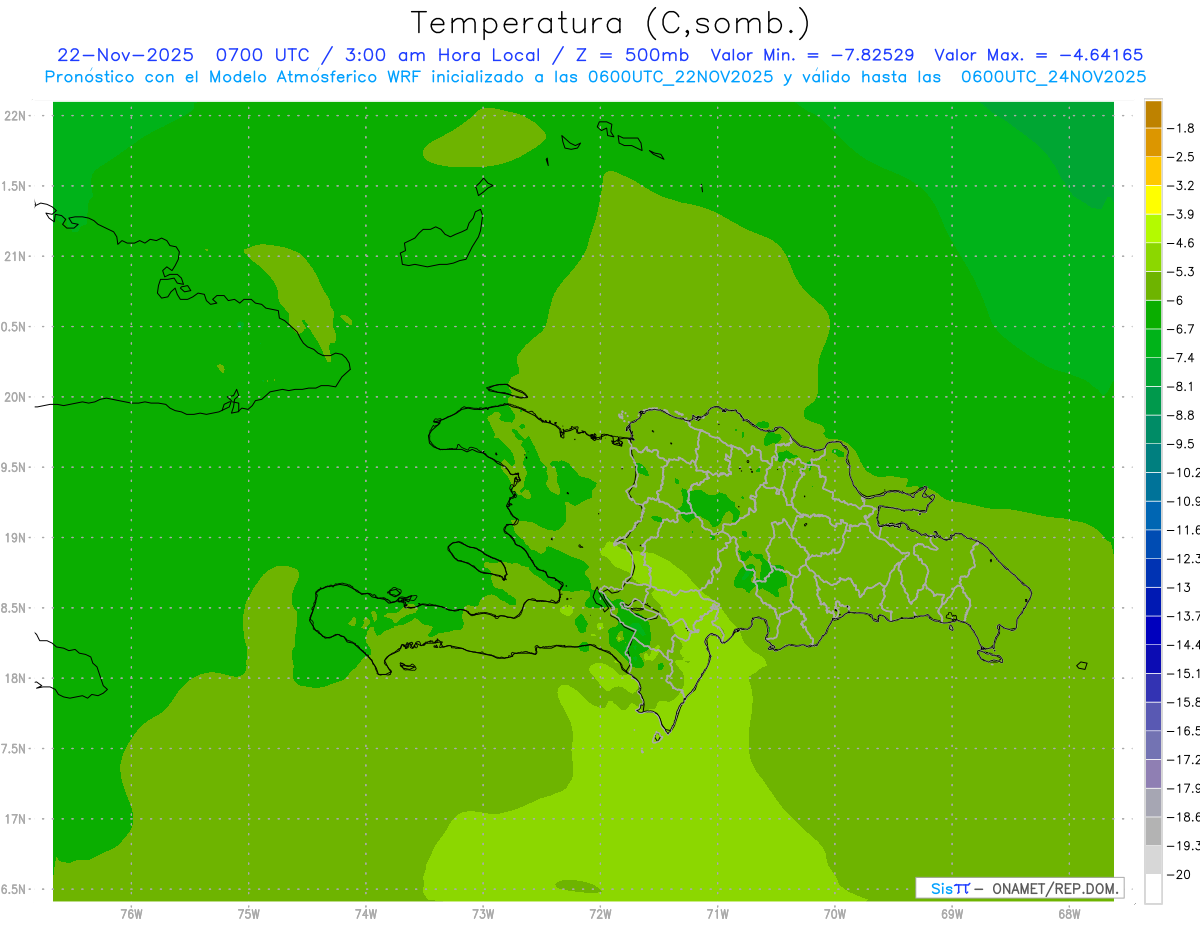Image resolution: width=1200 pixels, height=927 pixels.
Task: Click the white swatch below -20
Action: (x=1154, y=888)
